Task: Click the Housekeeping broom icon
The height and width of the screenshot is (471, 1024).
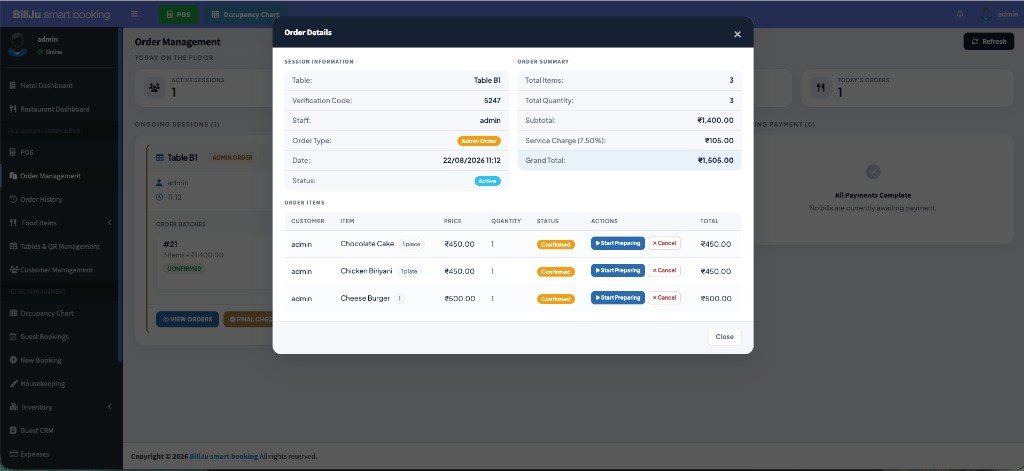Action: click(13, 383)
